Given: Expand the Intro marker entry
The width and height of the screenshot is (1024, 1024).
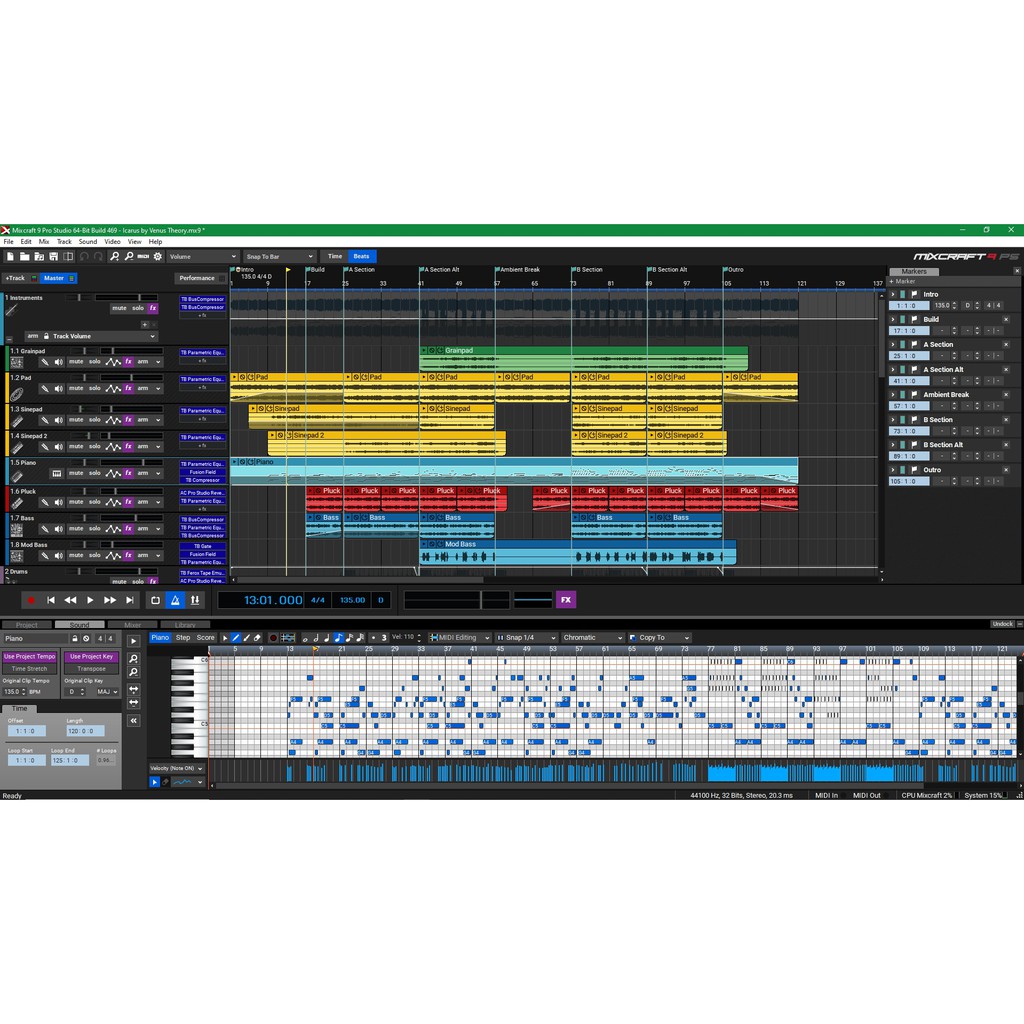Looking at the screenshot, I should pyautogui.click(x=893, y=295).
